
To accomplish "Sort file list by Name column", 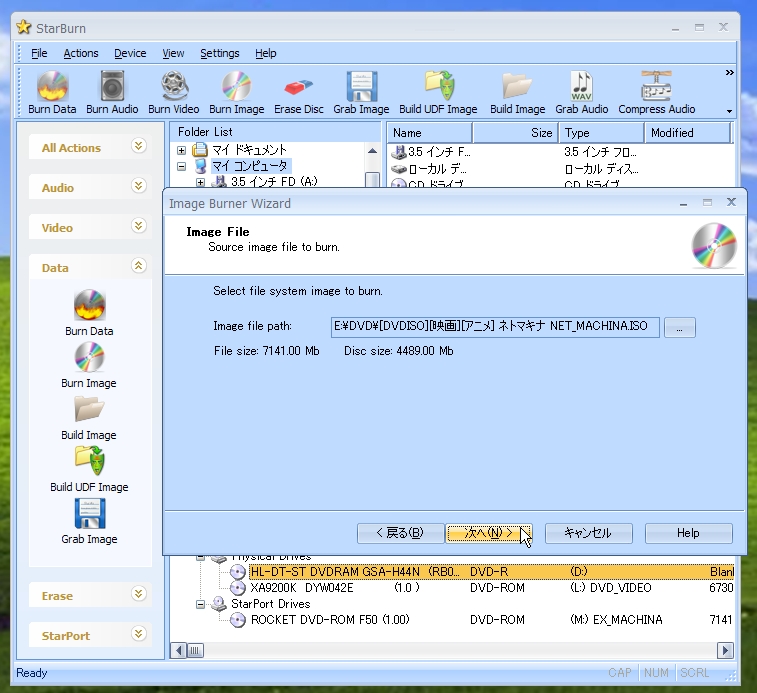I will pyautogui.click(x=429, y=133).
